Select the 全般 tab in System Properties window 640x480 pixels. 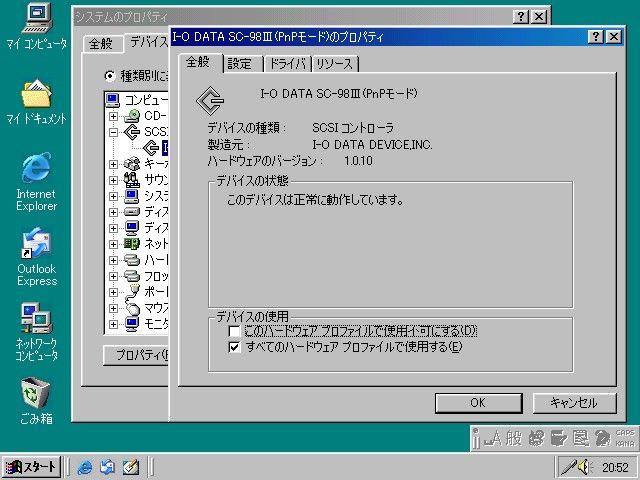tap(102, 44)
